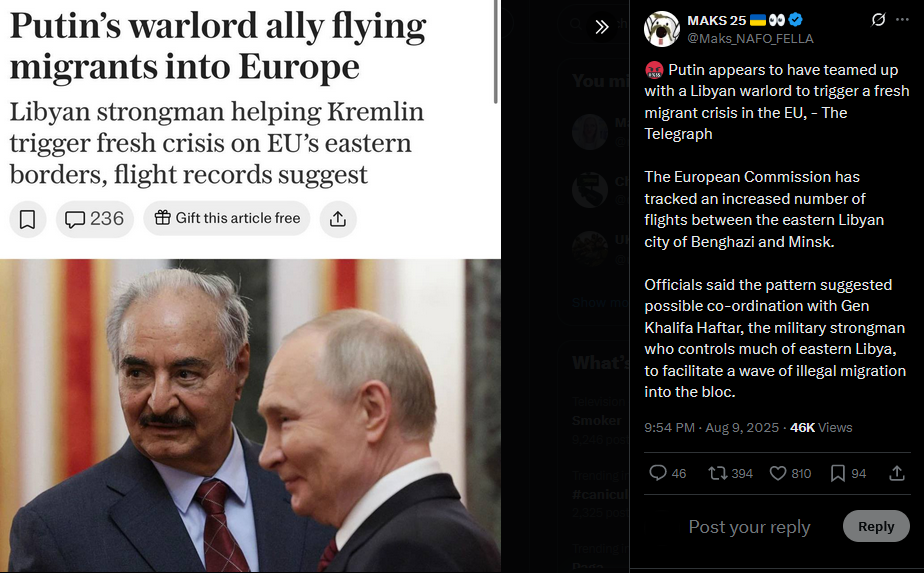Click the Grok circle-slash icon
The width and height of the screenshot is (924, 573).
tap(878, 20)
